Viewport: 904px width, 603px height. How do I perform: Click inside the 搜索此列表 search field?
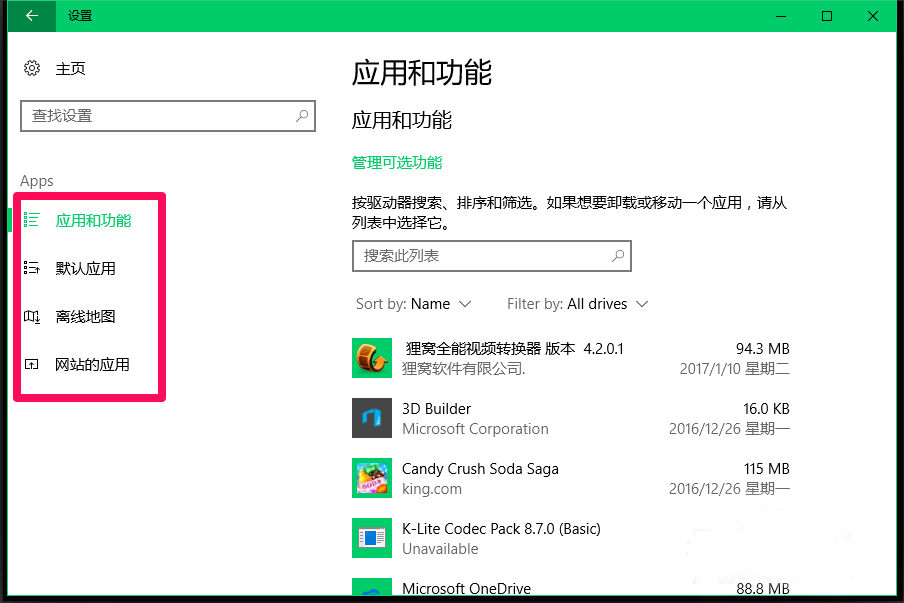[480, 256]
